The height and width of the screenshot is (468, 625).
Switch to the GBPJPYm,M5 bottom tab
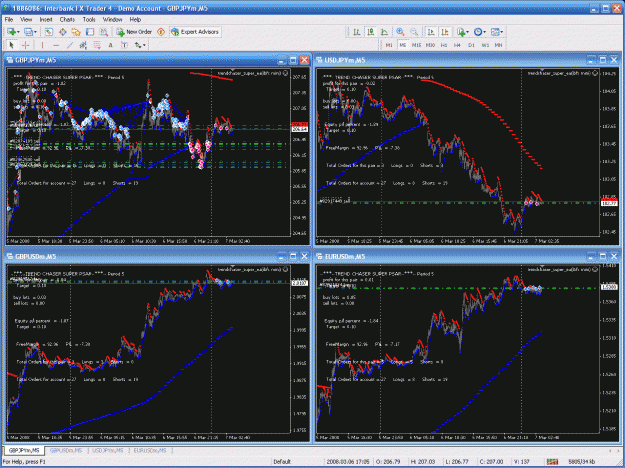click(x=24, y=450)
